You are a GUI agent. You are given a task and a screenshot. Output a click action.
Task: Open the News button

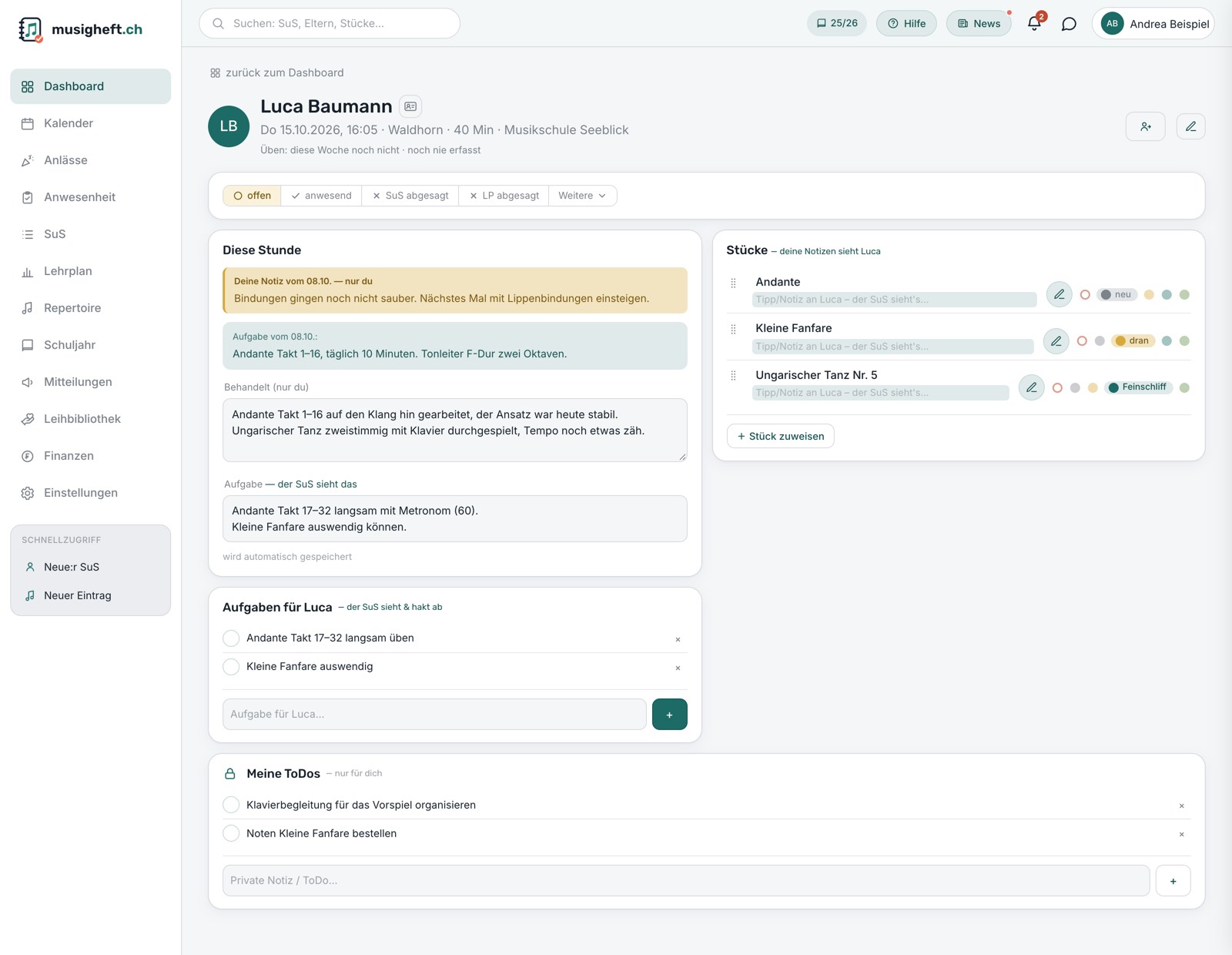(x=979, y=23)
